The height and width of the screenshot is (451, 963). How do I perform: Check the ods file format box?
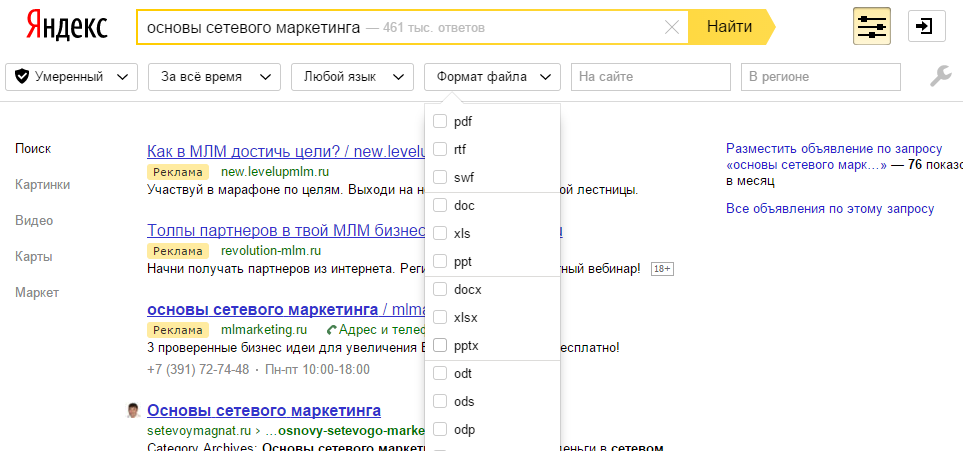pos(440,401)
